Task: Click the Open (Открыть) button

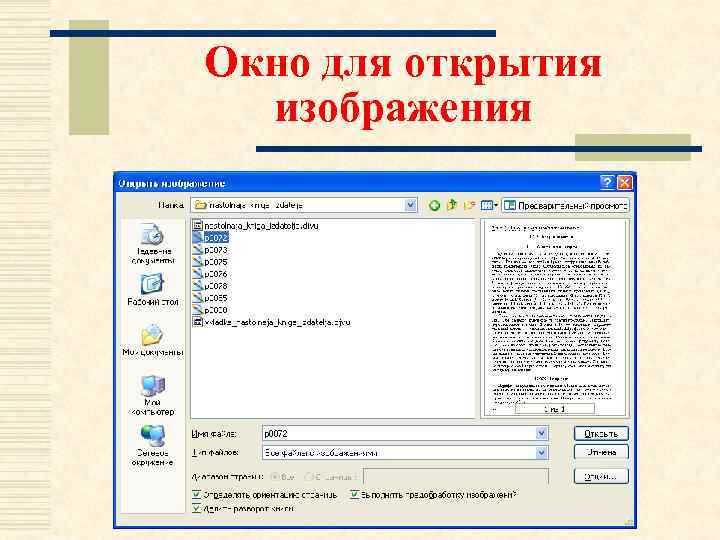Action: point(601,433)
